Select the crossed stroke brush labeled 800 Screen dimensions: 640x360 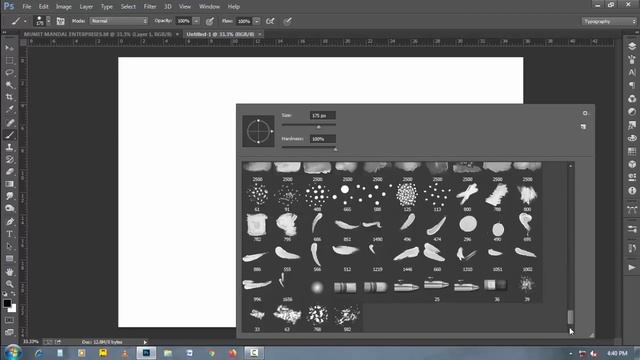coord(467,194)
